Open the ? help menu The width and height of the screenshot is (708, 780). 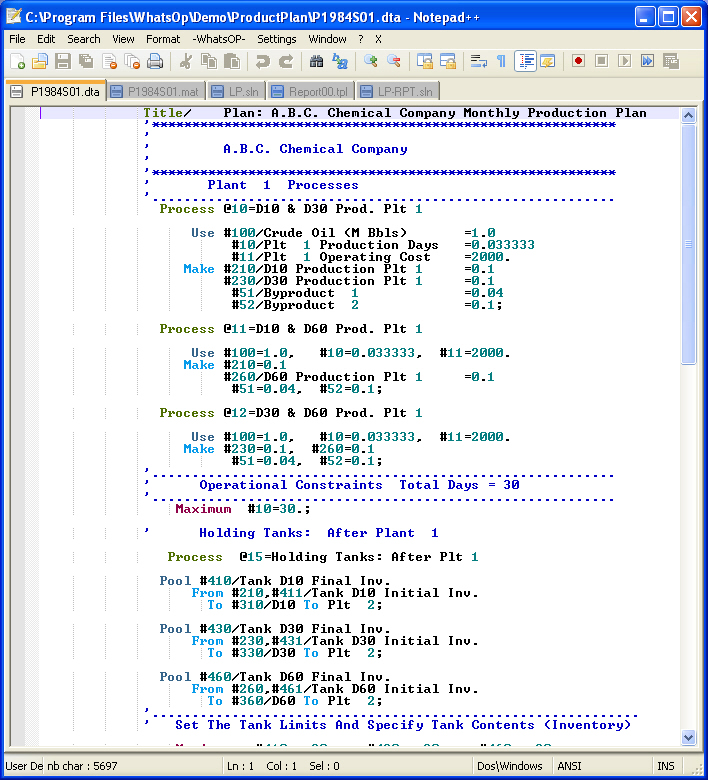pyautogui.click(x=361, y=39)
